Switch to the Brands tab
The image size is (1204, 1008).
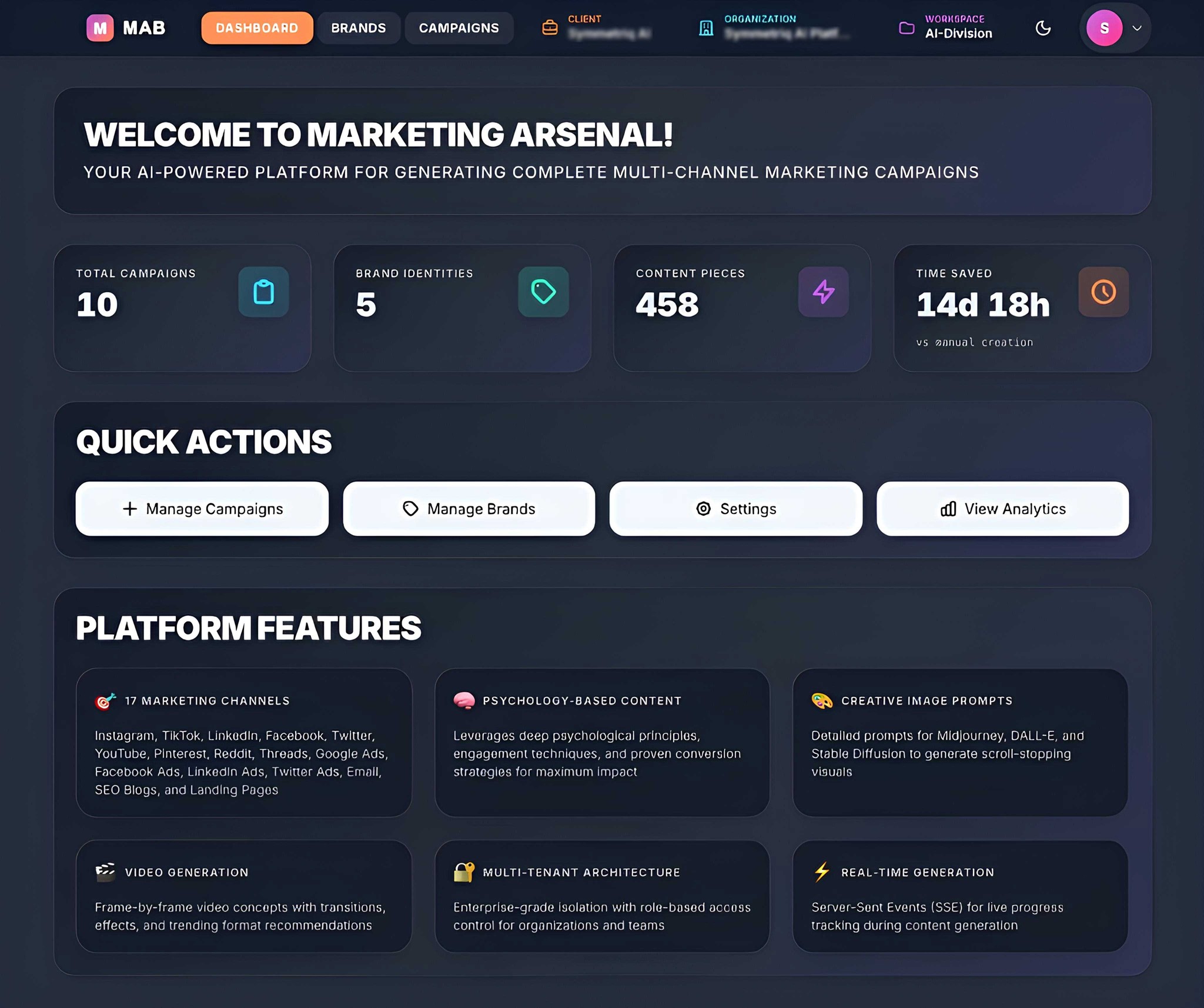pyautogui.click(x=359, y=28)
